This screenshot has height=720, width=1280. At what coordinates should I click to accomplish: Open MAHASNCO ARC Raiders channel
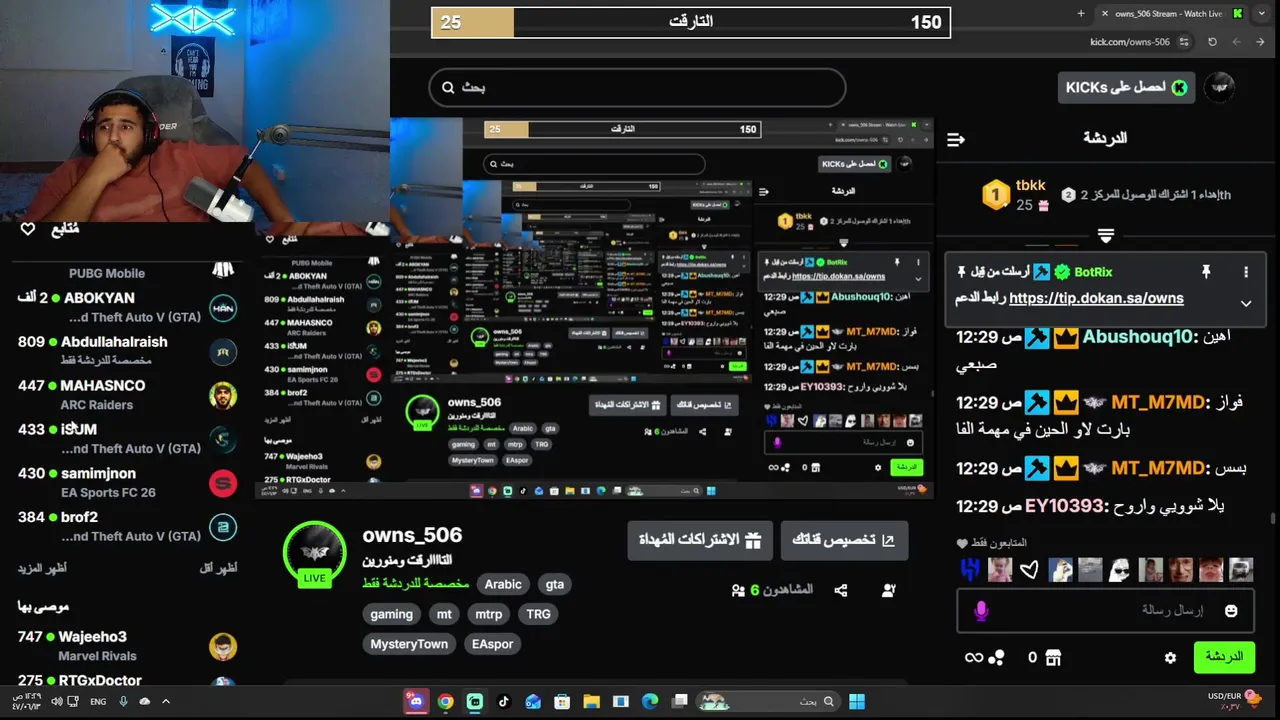[x=127, y=395]
